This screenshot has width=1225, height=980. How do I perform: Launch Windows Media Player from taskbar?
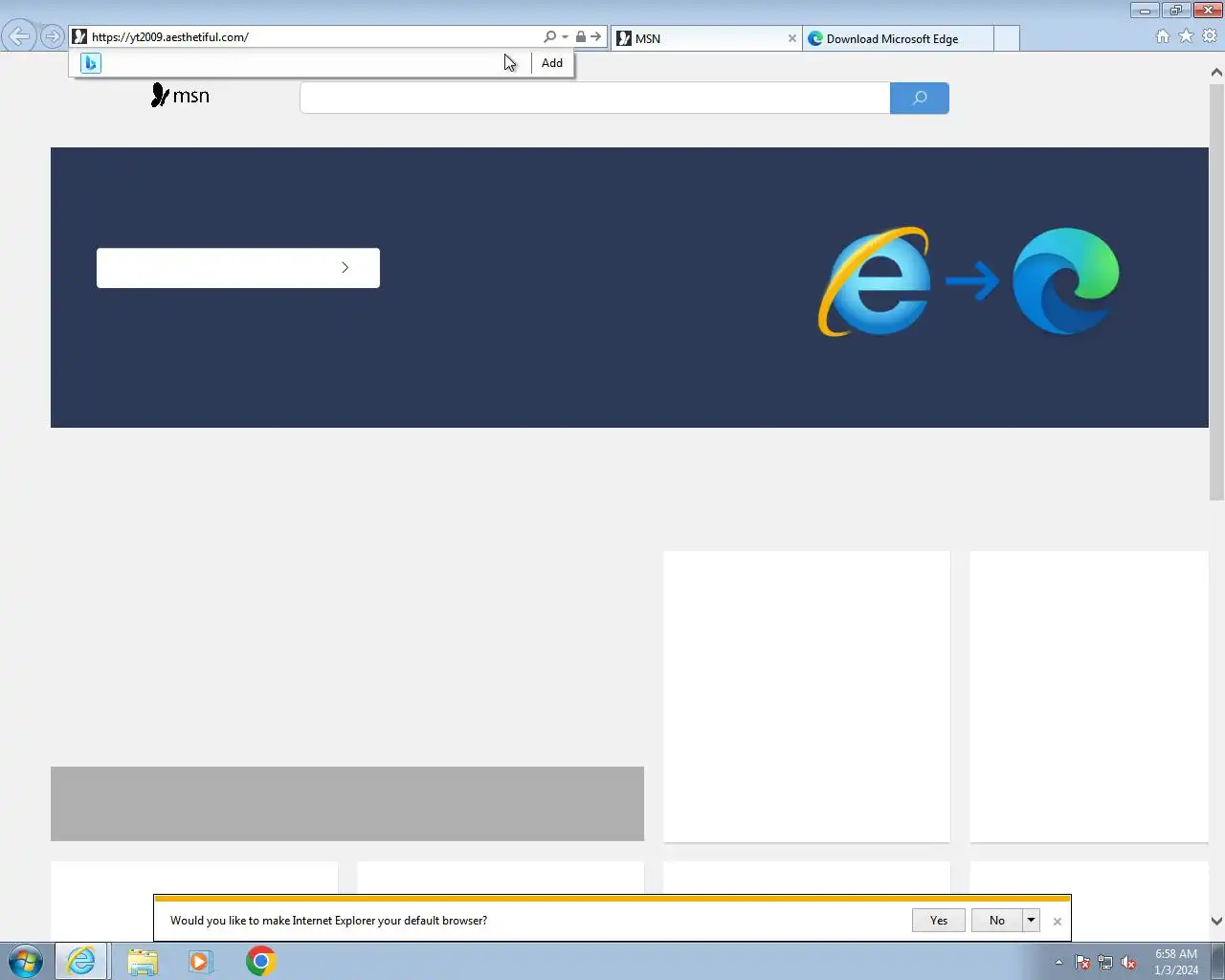(200, 961)
